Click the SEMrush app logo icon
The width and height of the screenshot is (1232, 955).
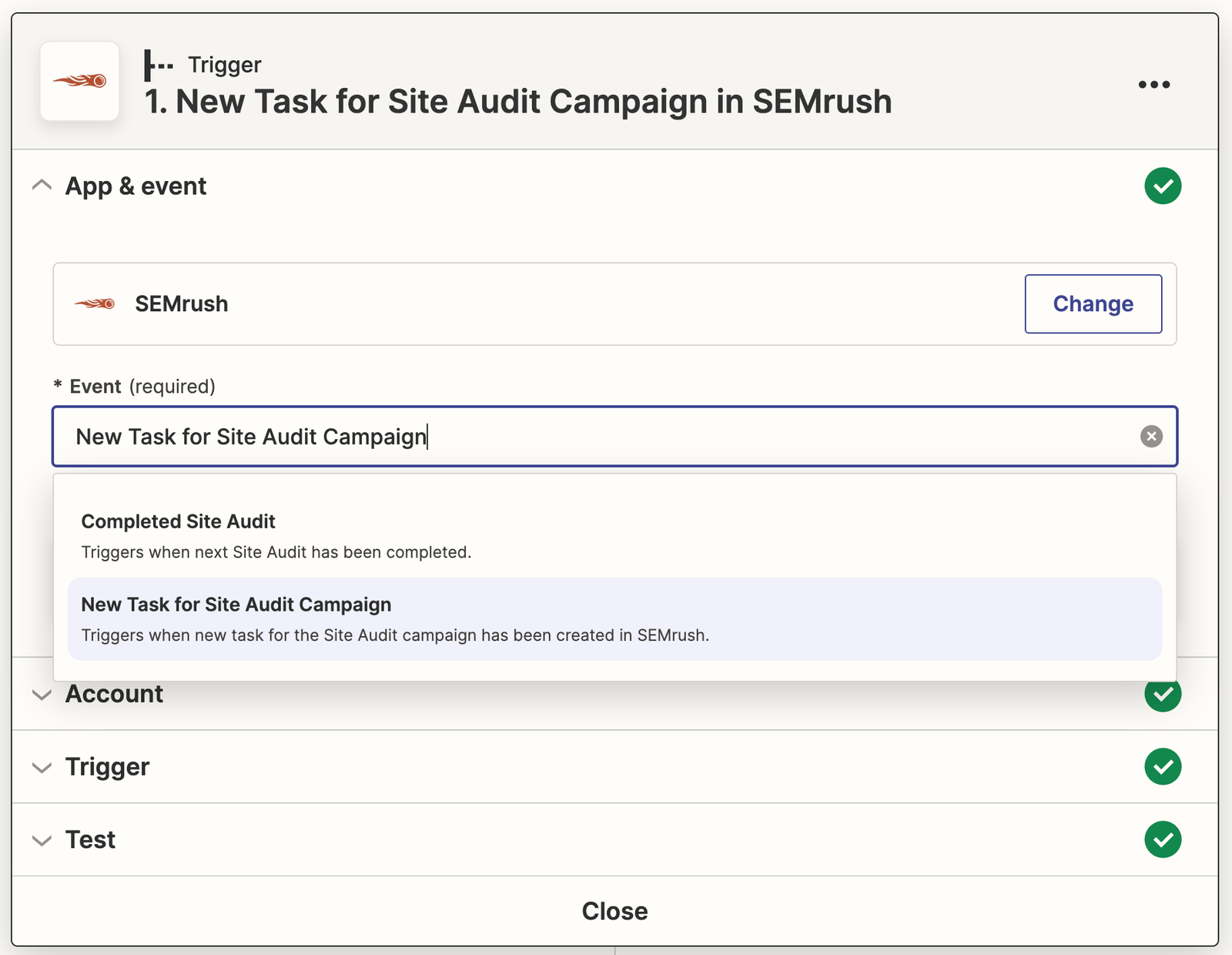click(79, 82)
